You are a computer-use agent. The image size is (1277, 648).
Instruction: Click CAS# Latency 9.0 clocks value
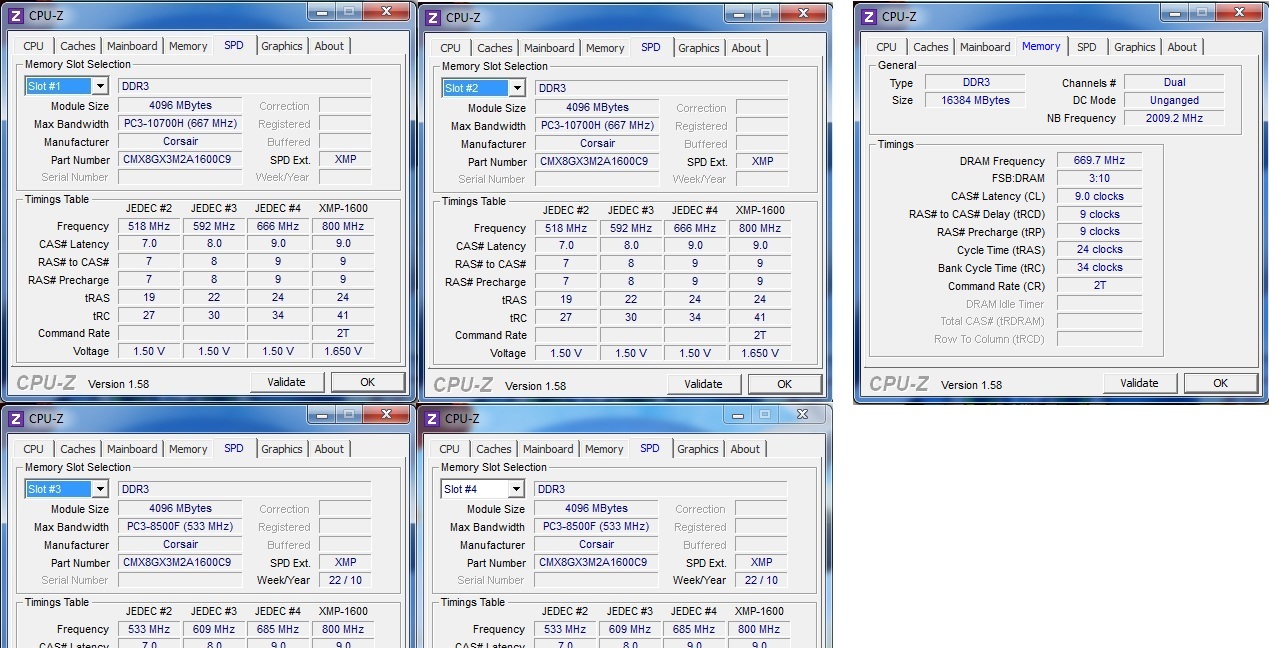(x=1099, y=196)
